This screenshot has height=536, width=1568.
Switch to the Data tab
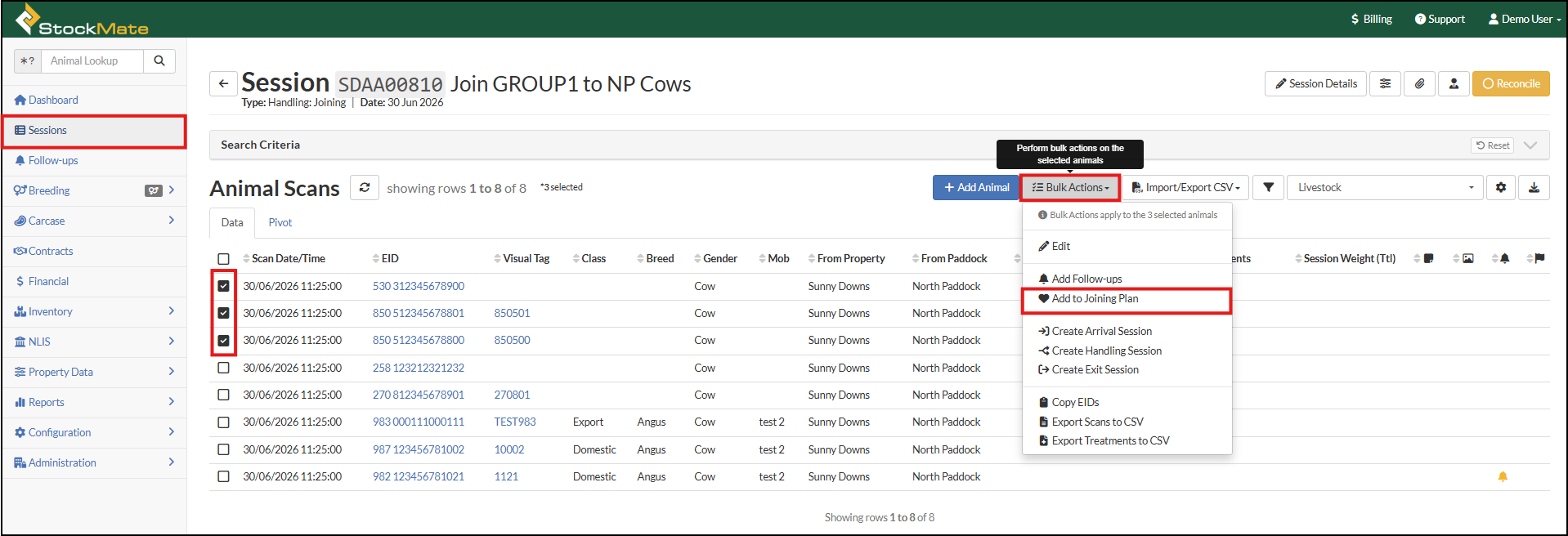pos(232,222)
